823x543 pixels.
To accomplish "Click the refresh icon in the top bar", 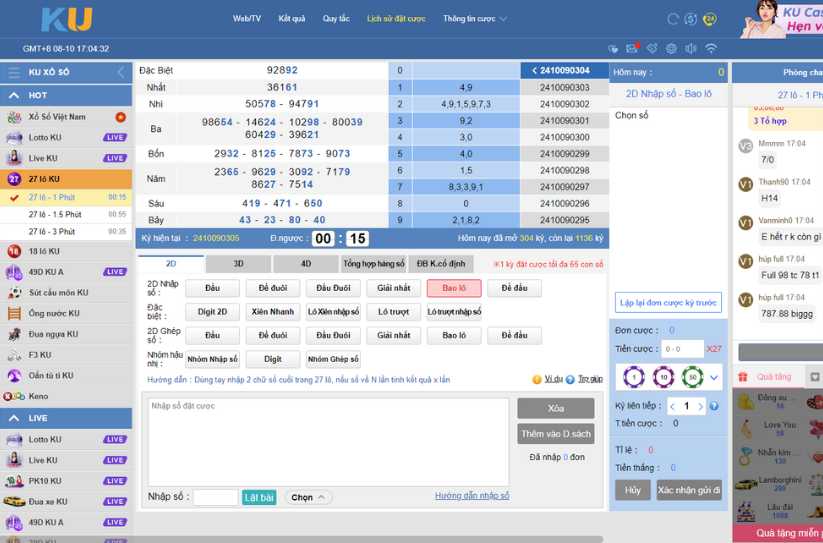I will 673,19.
